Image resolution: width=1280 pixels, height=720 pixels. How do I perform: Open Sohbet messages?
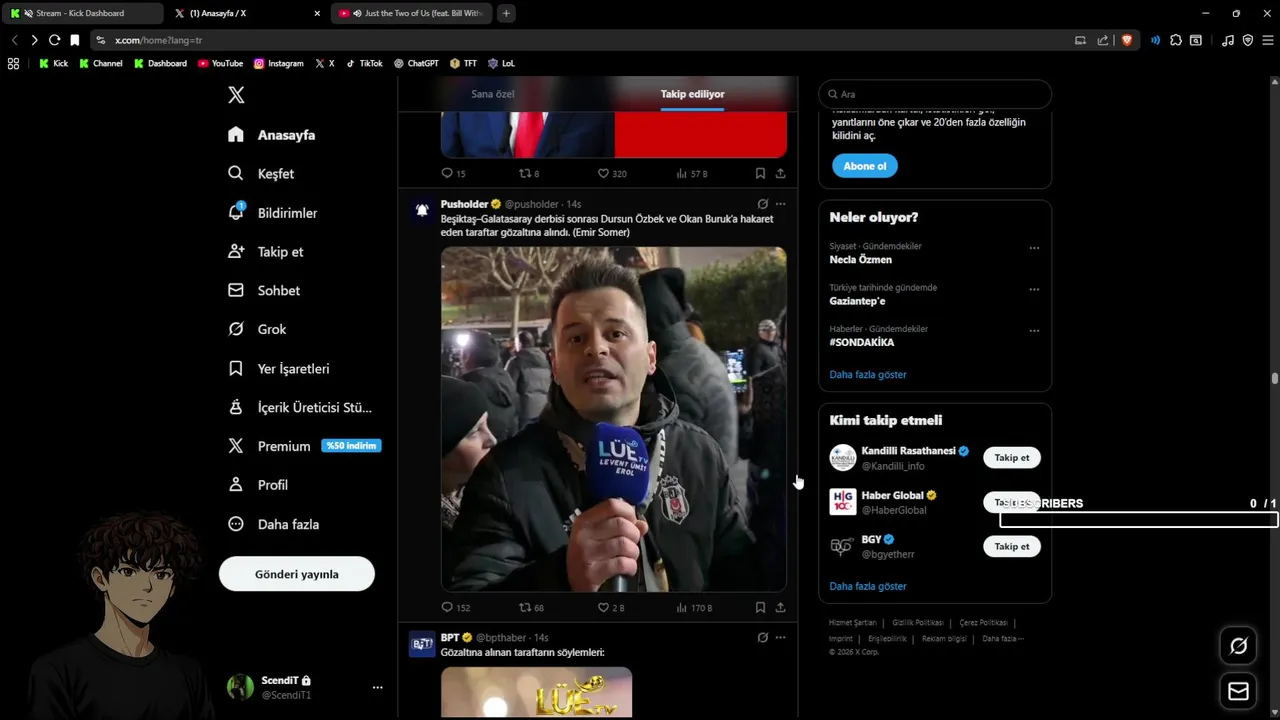pyautogui.click(x=263, y=291)
